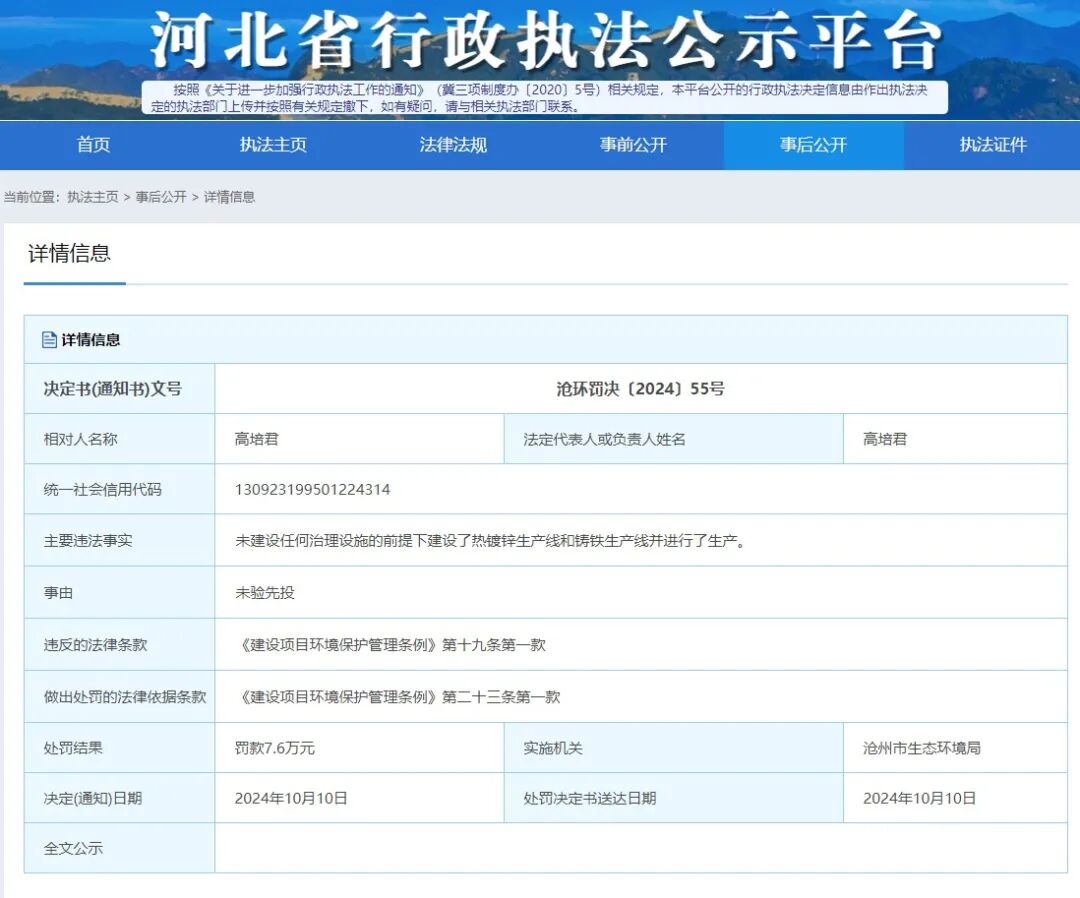The image size is (1080, 898).
Task: Click the violated clause 第十九条第一款 text
Action: tap(494, 645)
